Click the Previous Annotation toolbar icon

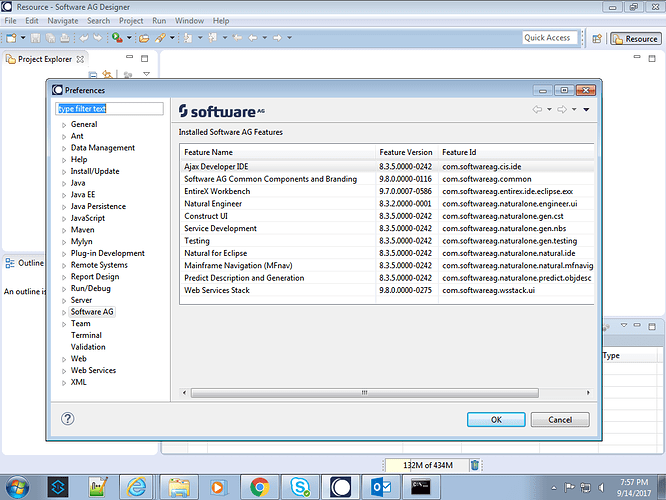(x=213, y=38)
